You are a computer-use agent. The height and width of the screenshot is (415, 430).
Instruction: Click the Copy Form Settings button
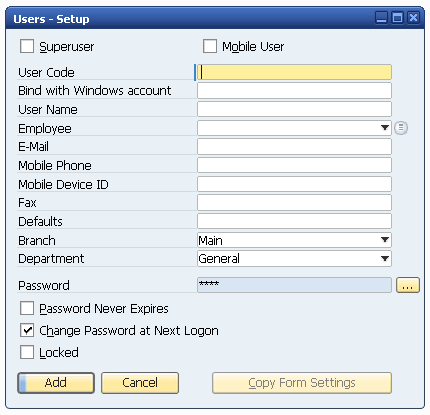(x=302, y=383)
